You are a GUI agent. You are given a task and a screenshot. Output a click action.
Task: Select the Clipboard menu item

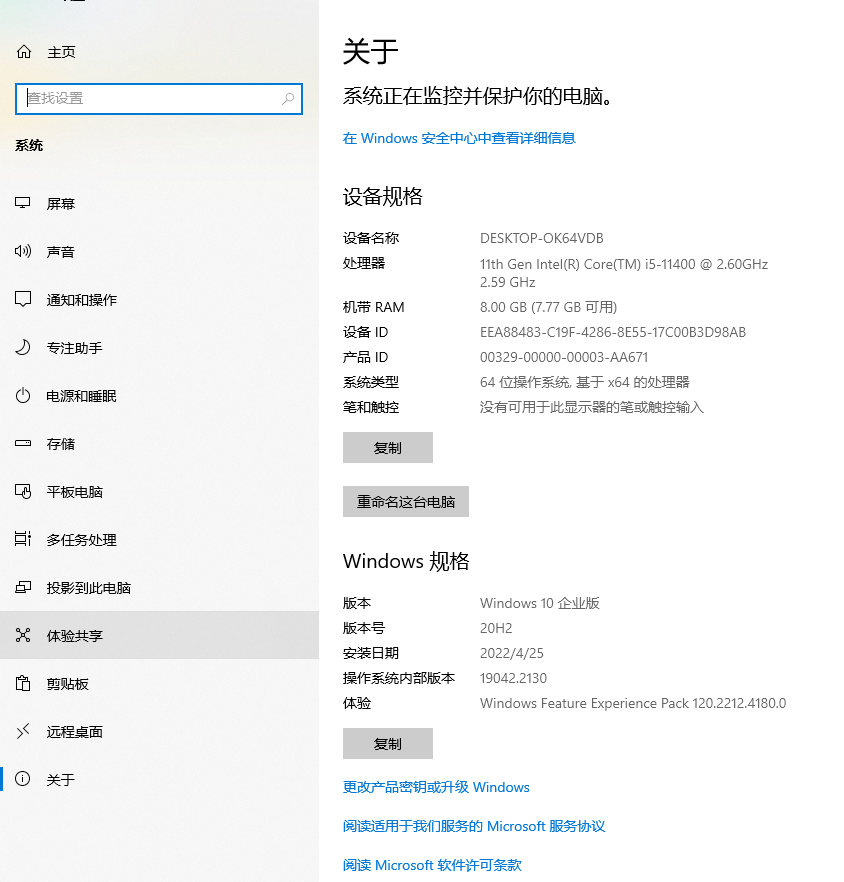68,684
